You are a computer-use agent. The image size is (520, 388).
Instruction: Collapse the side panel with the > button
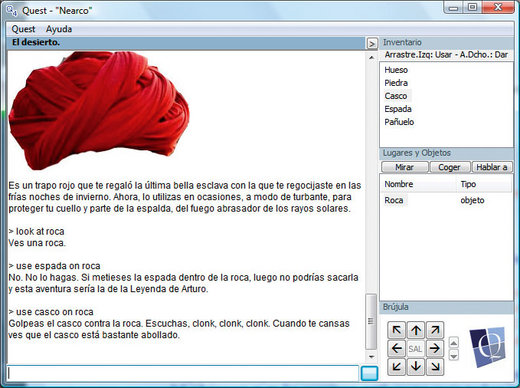tap(372, 44)
